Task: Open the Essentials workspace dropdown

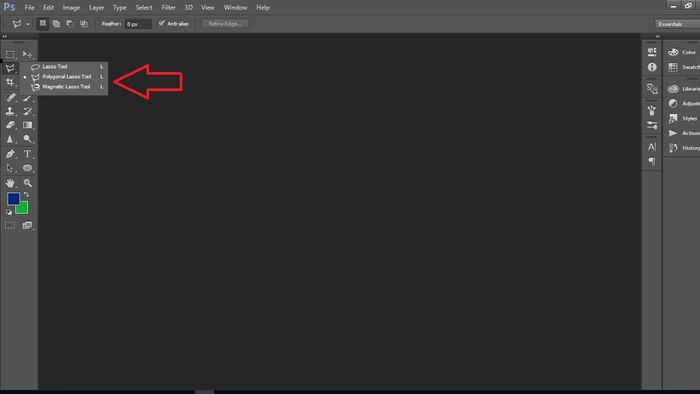Action: 677,24
